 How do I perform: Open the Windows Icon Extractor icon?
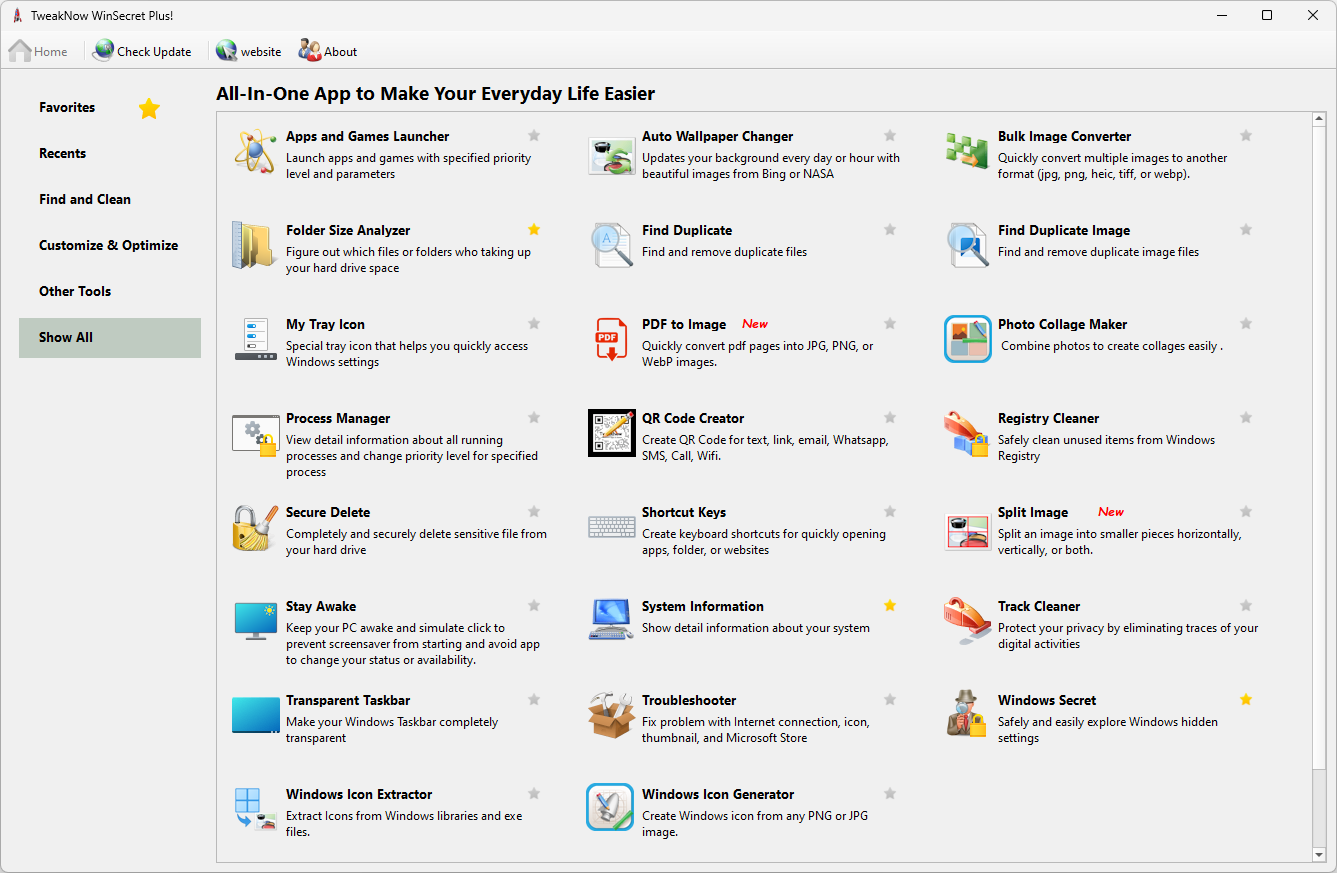(x=255, y=809)
